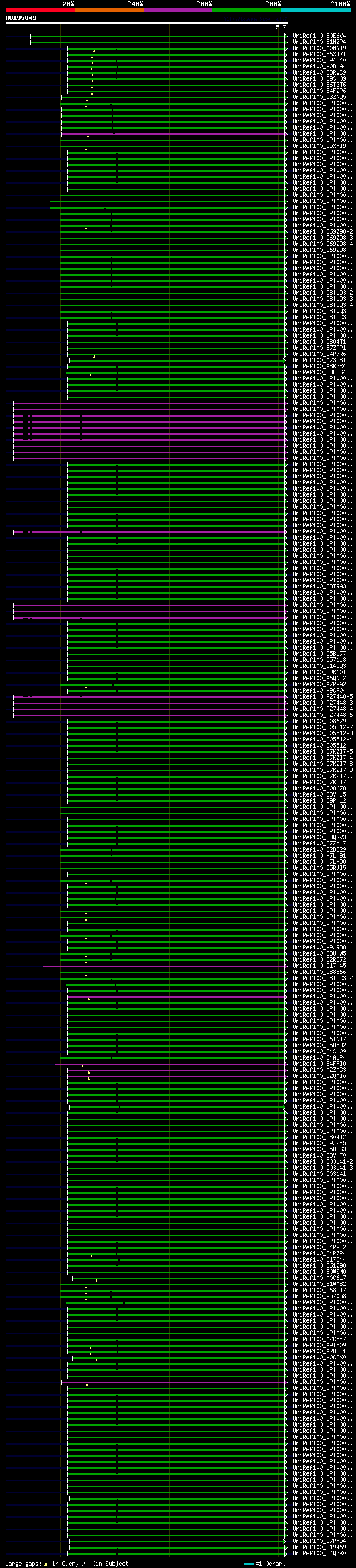Select the UniRef100_Q17M45 label
Screen dimensions: 356x1568
coord(319,966)
